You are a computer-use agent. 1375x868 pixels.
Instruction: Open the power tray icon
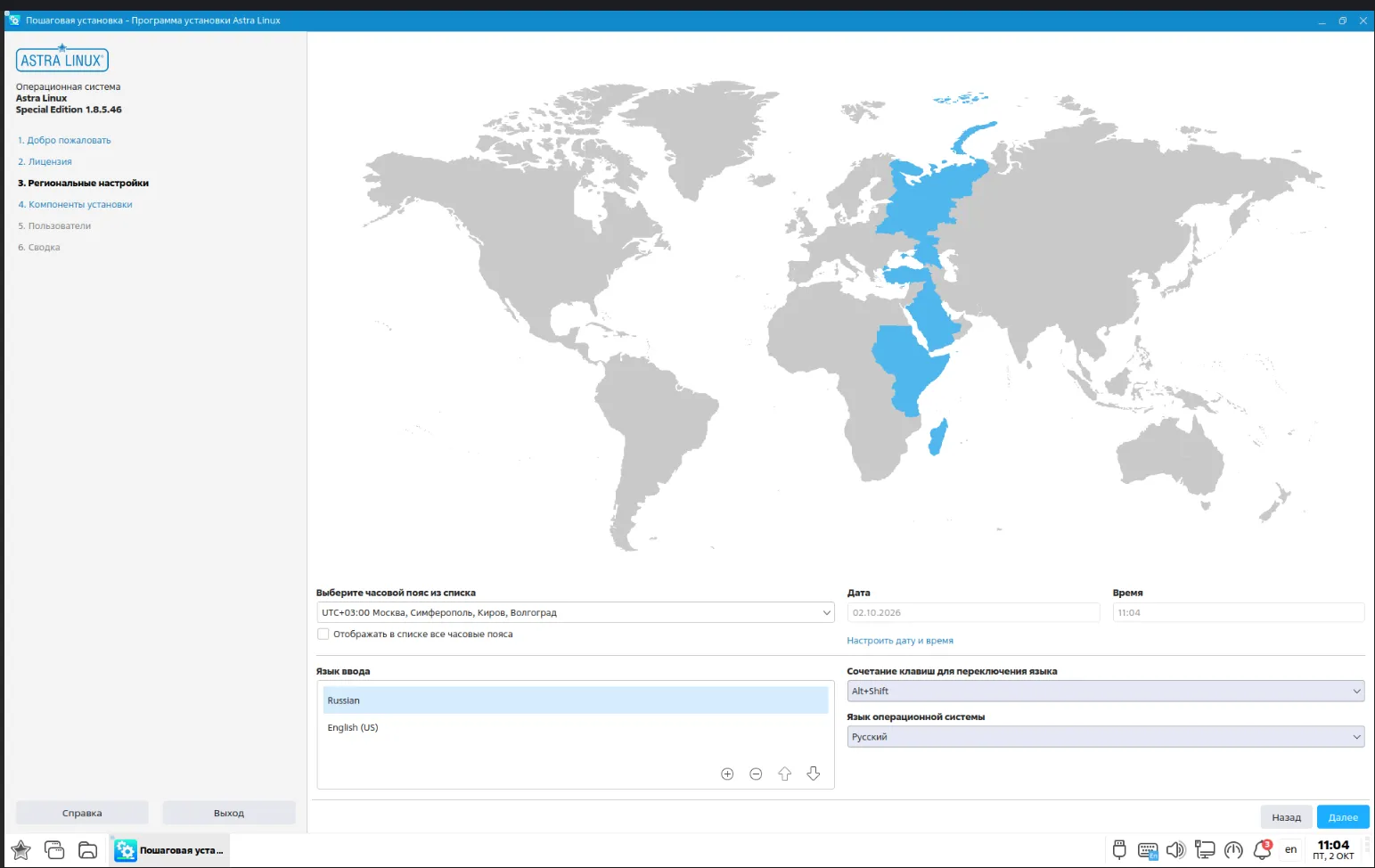tap(1233, 850)
